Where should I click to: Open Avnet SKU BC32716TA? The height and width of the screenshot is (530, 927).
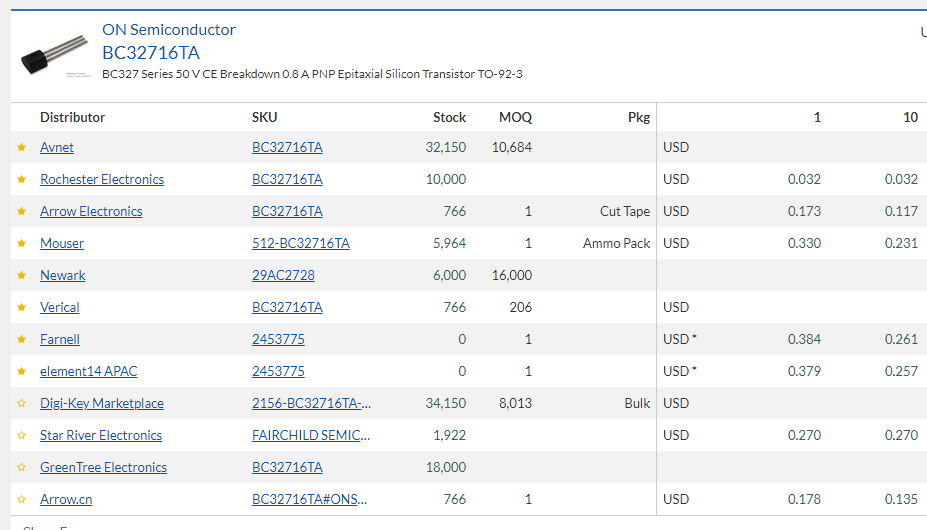(287, 147)
